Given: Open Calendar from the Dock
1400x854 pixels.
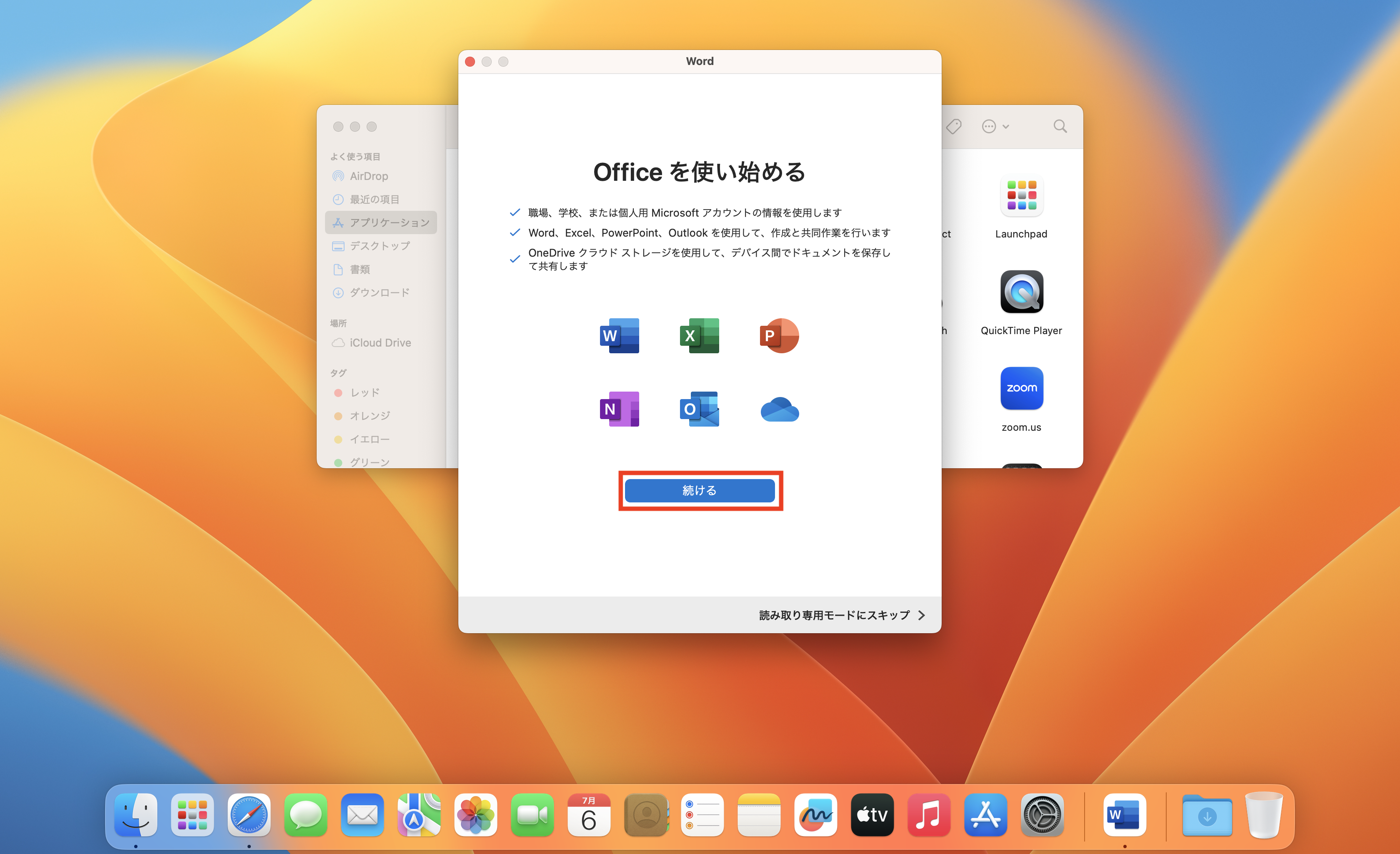Looking at the screenshot, I should click(589, 815).
